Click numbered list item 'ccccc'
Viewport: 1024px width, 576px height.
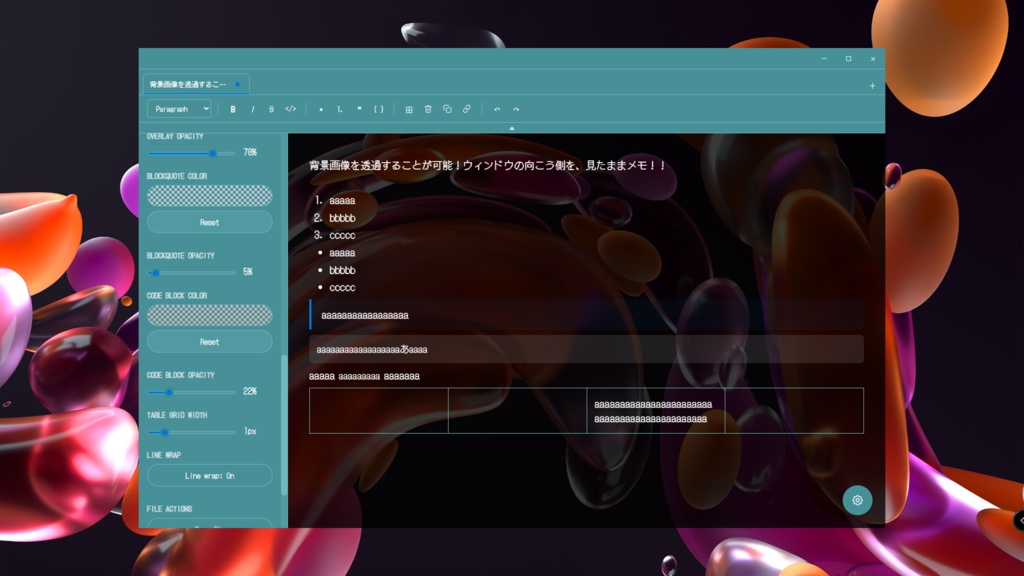point(342,235)
